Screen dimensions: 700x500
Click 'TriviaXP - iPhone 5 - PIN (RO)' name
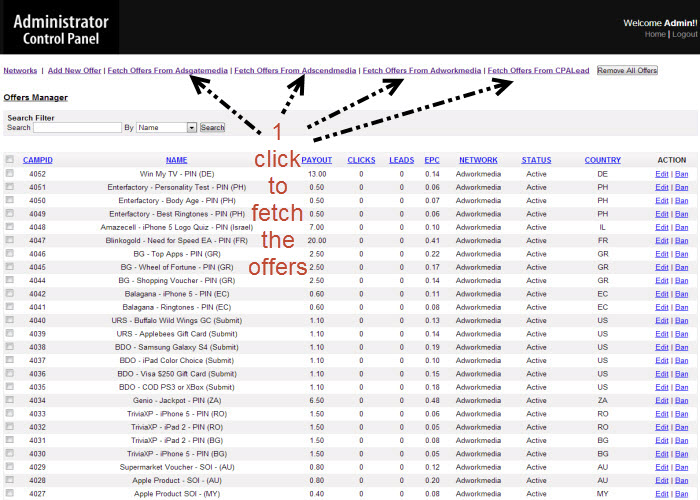click(x=177, y=414)
